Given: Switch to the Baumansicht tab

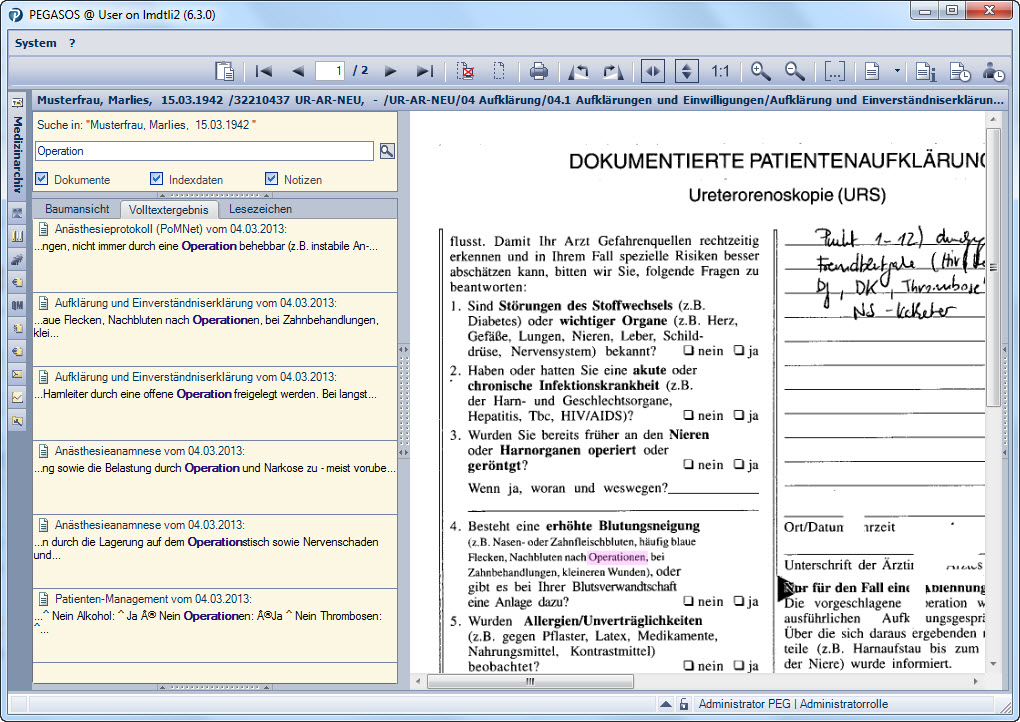Looking at the screenshot, I should (77, 209).
